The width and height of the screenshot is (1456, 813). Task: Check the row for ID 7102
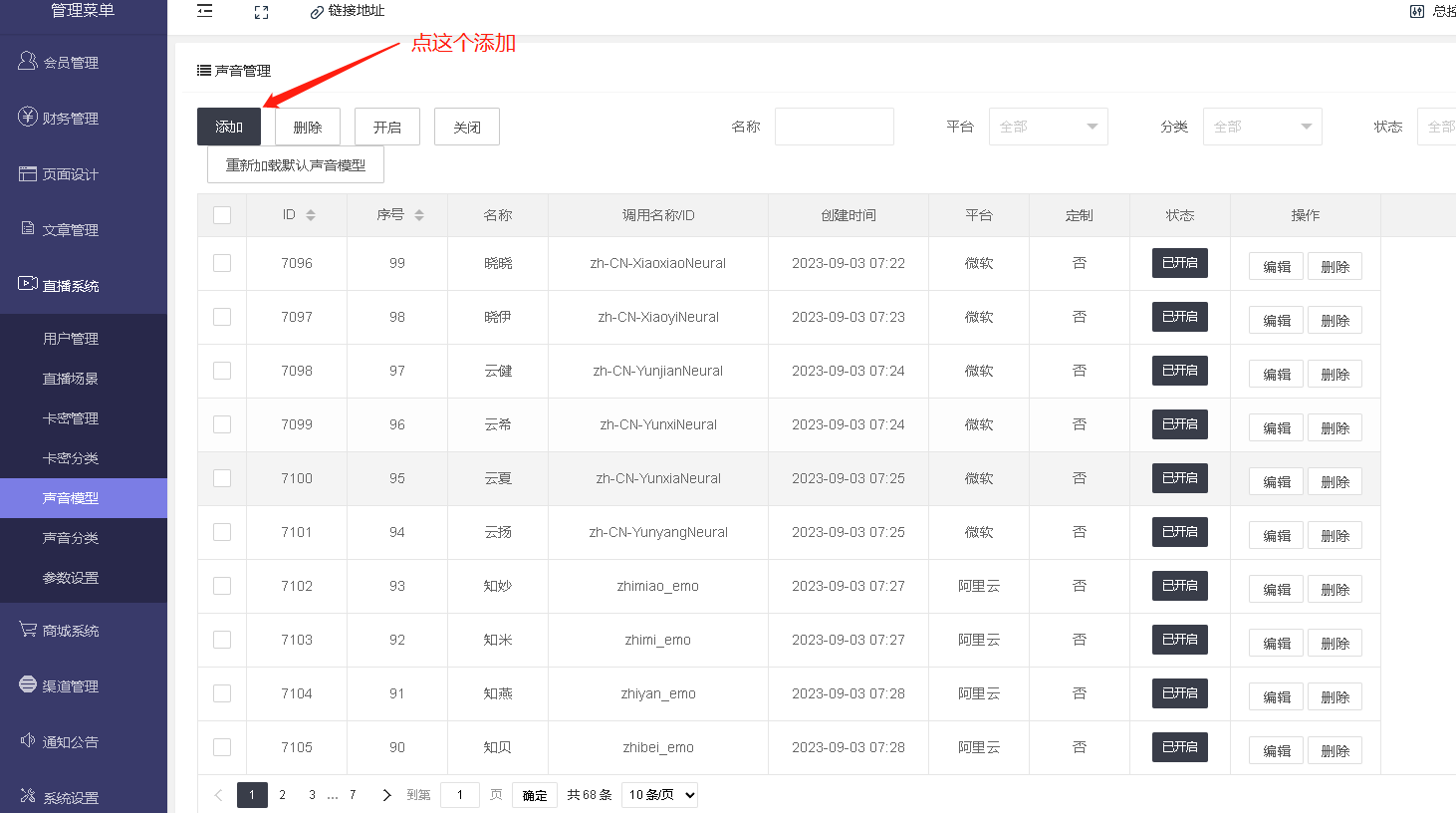222,586
